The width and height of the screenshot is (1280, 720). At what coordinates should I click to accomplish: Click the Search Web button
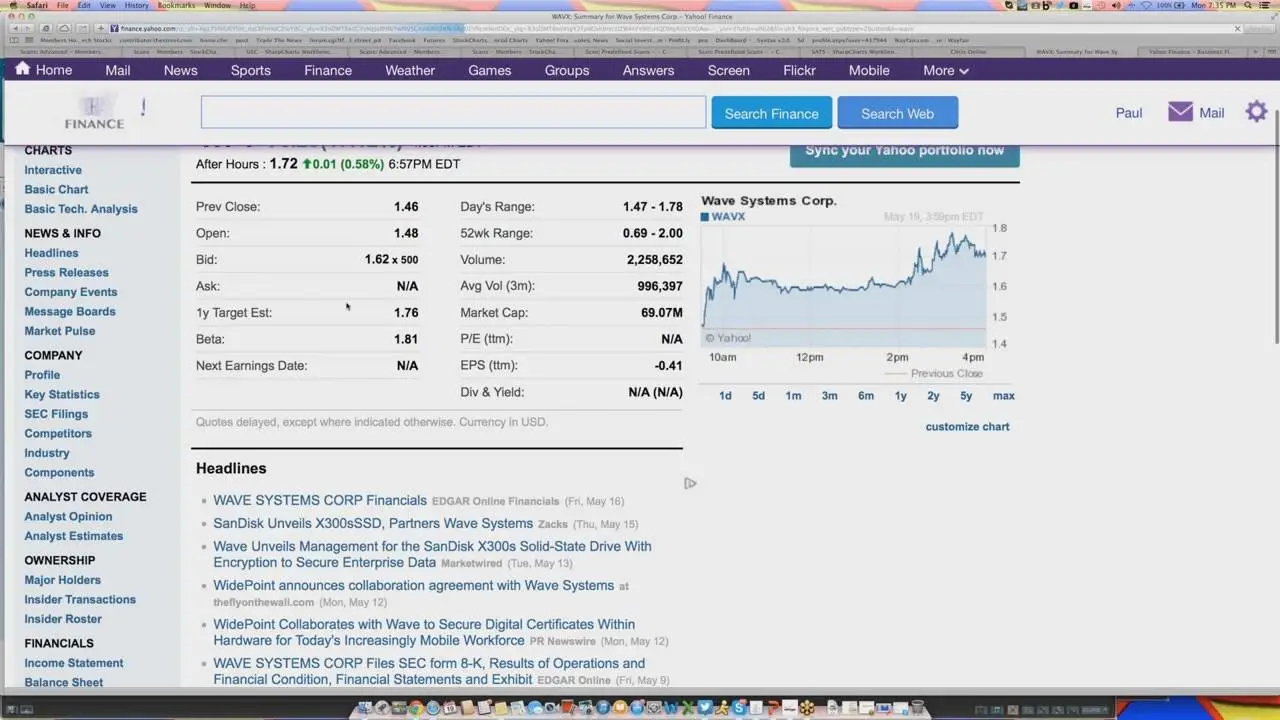pos(897,113)
